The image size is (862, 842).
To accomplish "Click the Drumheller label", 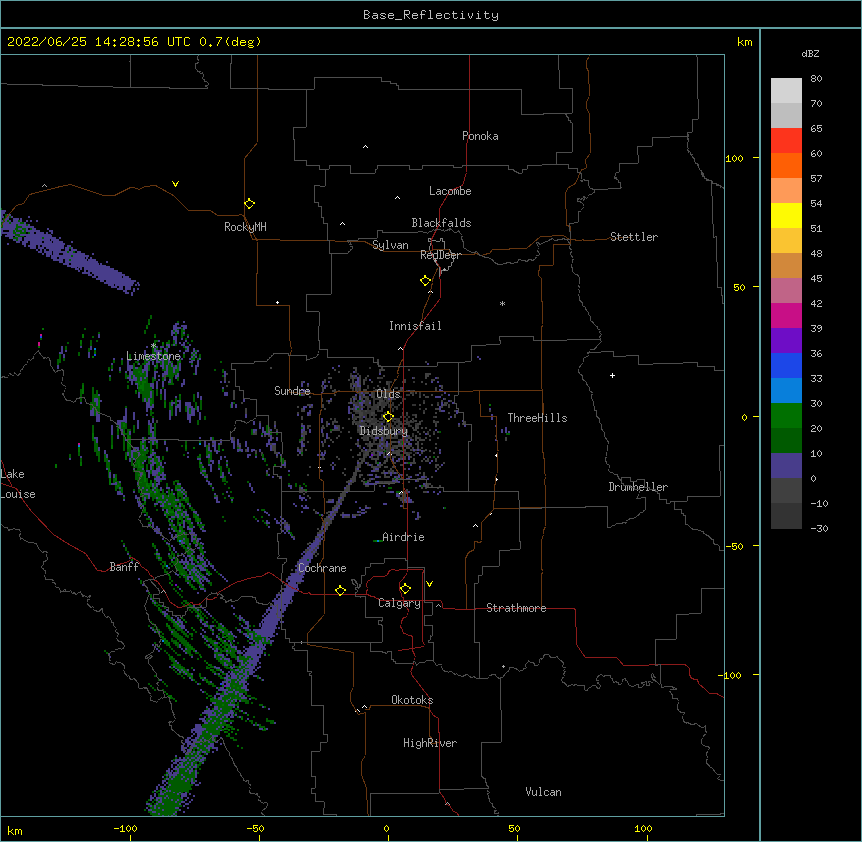I will click(x=638, y=487).
